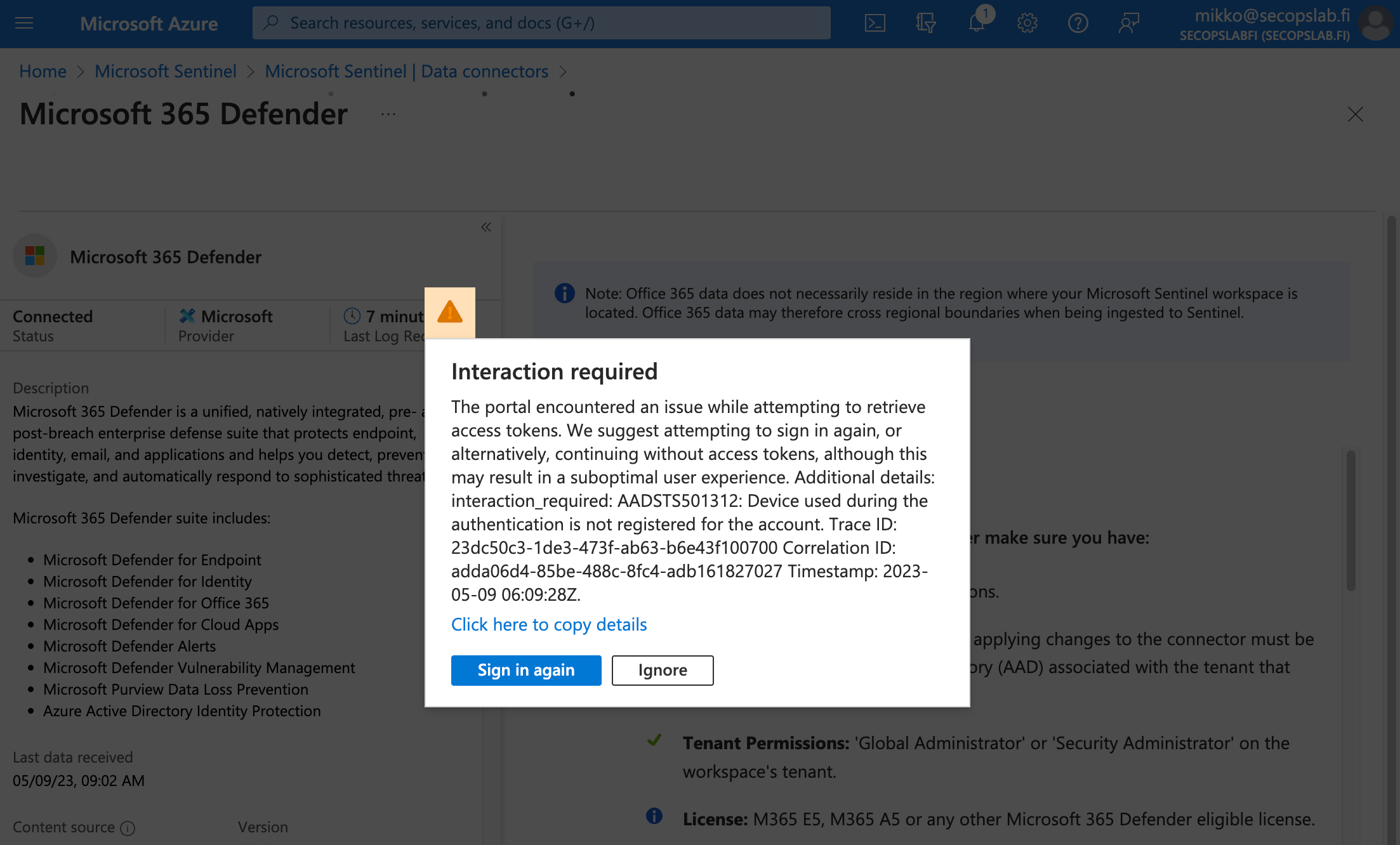Click the orange warning triangle icon
Image resolution: width=1400 pixels, height=845 pixels.
450,312
